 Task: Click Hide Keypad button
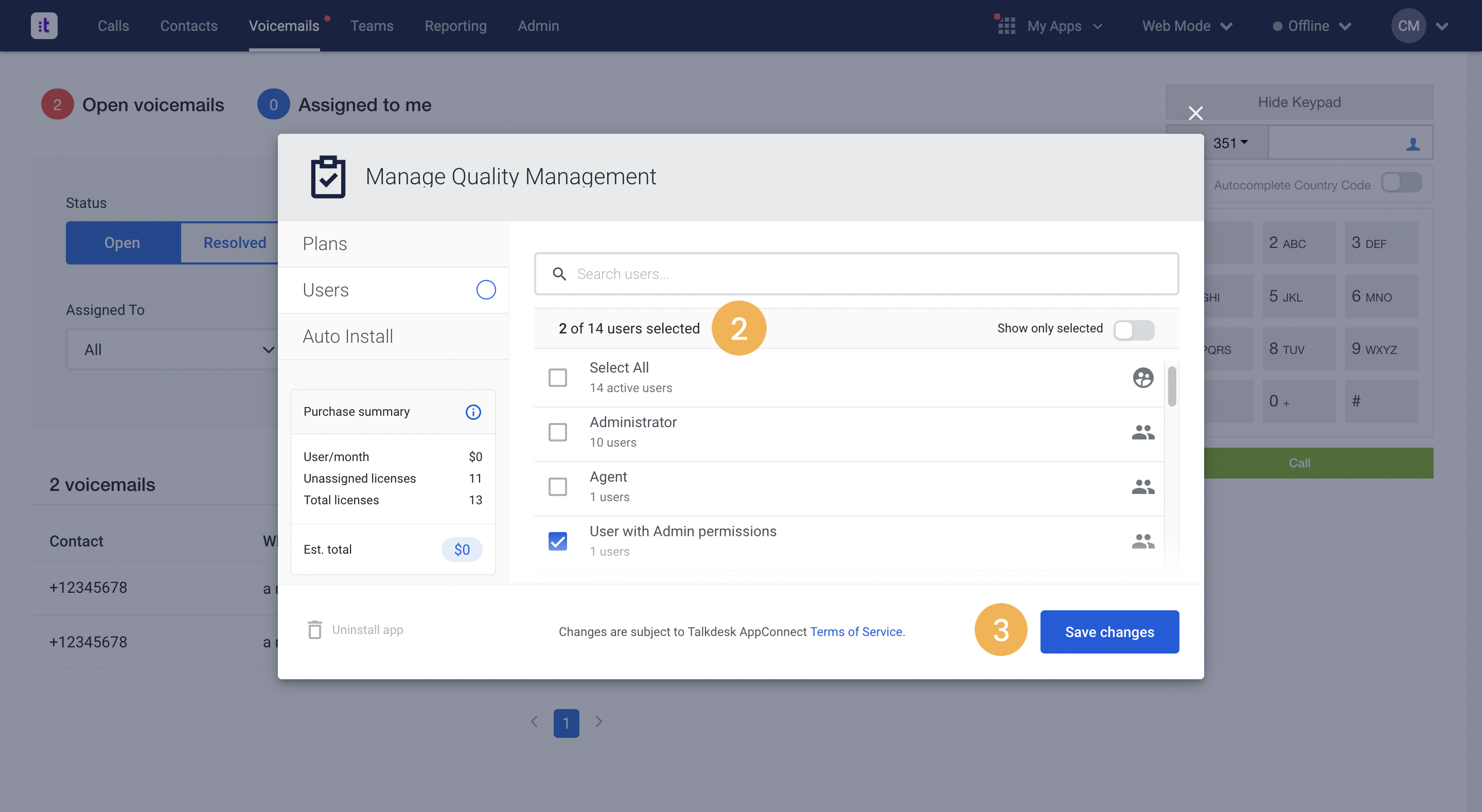click(x=1299, y=102)
